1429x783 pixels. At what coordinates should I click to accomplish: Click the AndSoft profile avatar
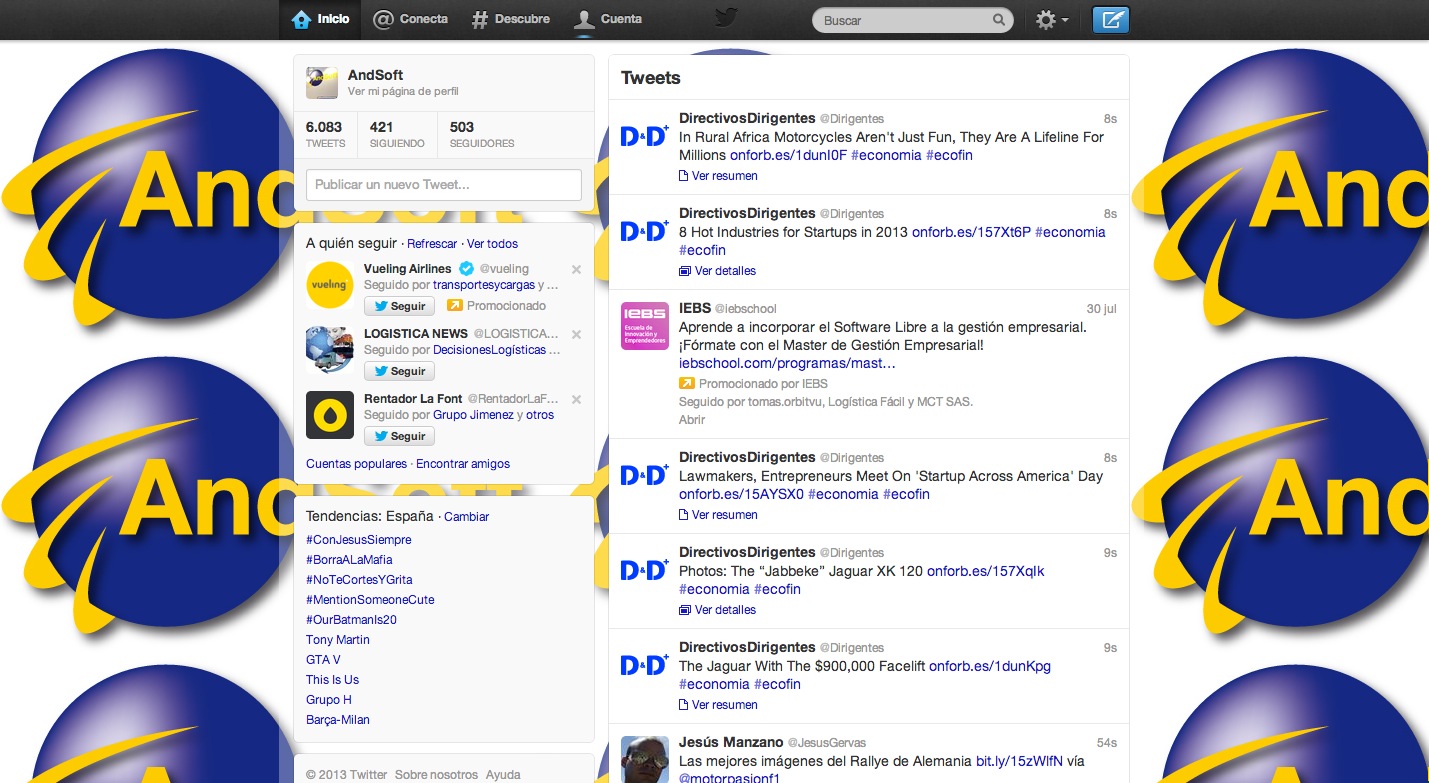322,83
